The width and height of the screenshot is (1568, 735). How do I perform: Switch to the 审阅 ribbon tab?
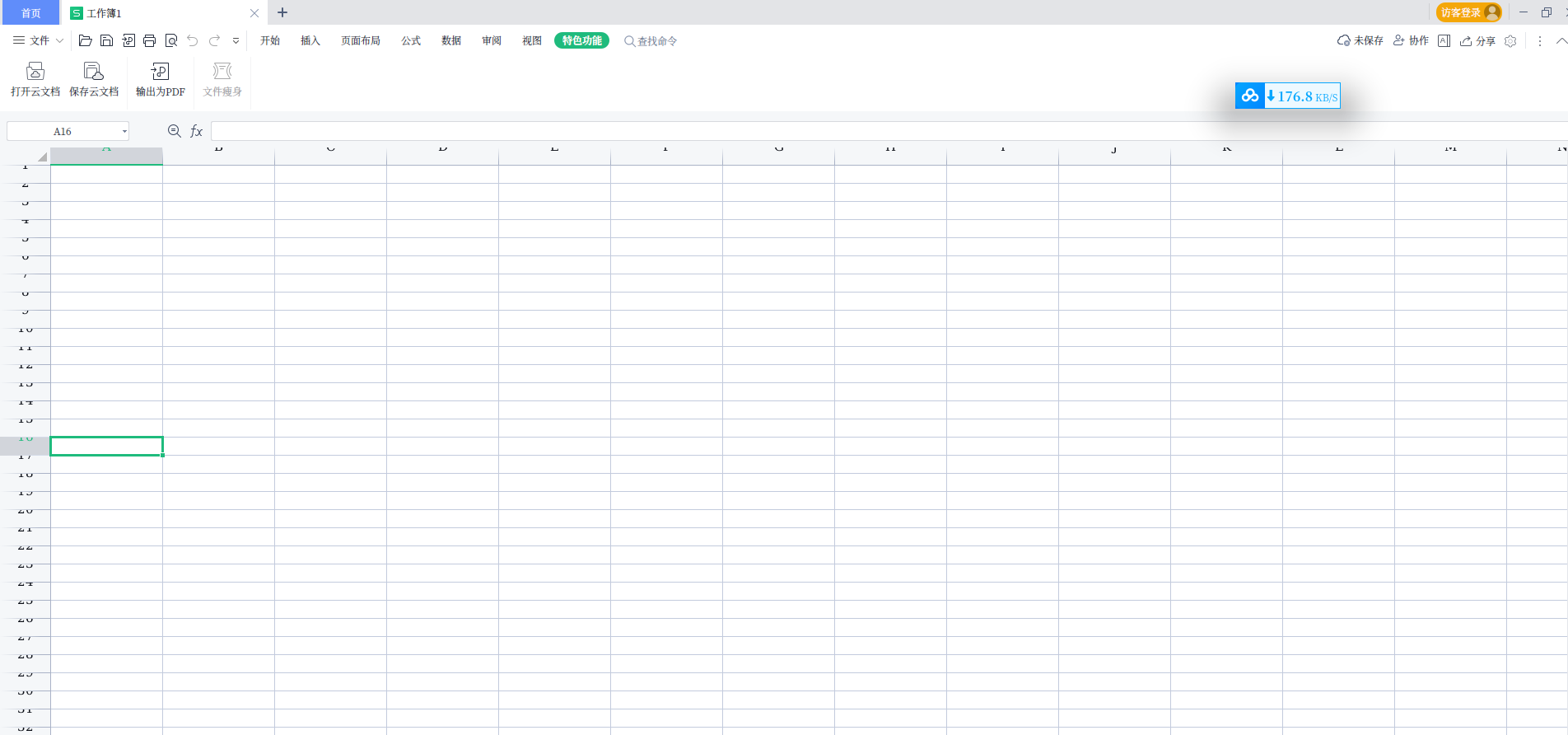click(x=492, y=40)
